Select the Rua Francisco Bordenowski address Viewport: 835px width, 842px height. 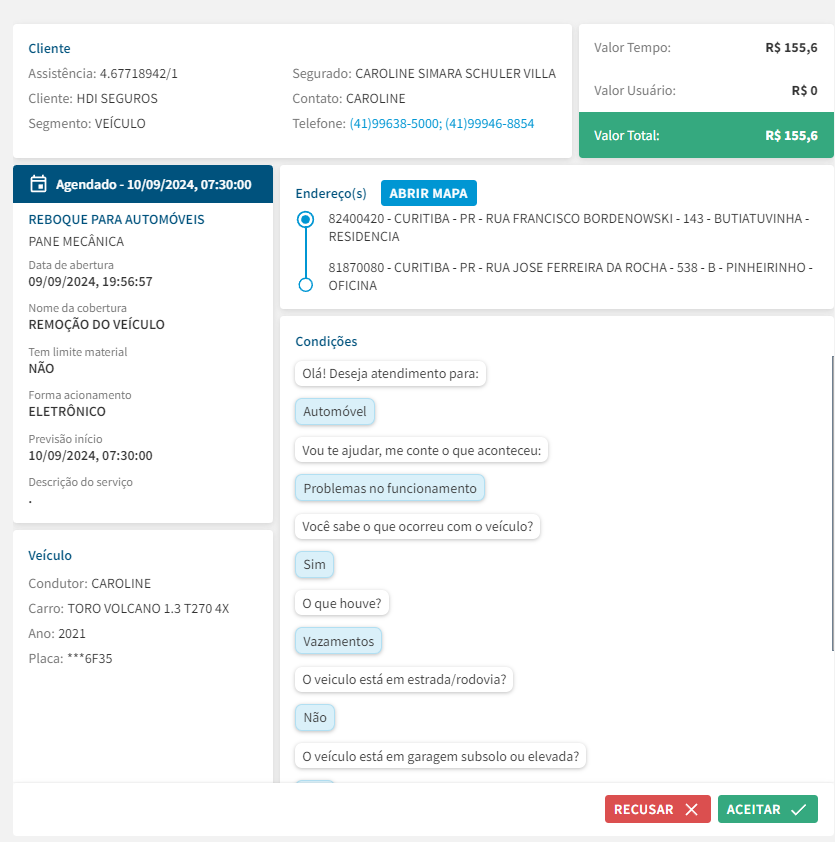tap(568, 228)
